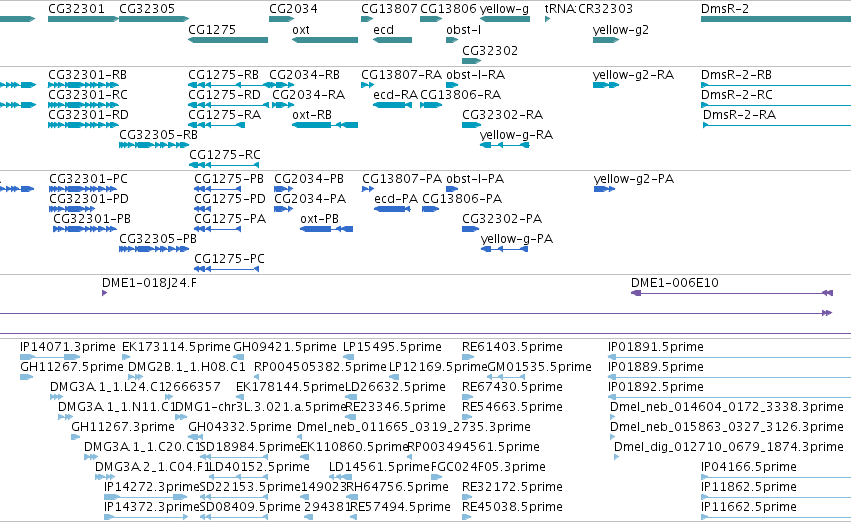Click the IP04166.5prime EST label

[748, 467]
